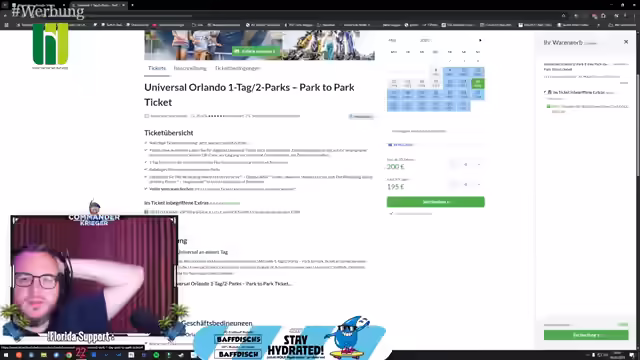Increase quantity for the 195 € ticket
Screen dimensions: 640x360
(479, 184)
